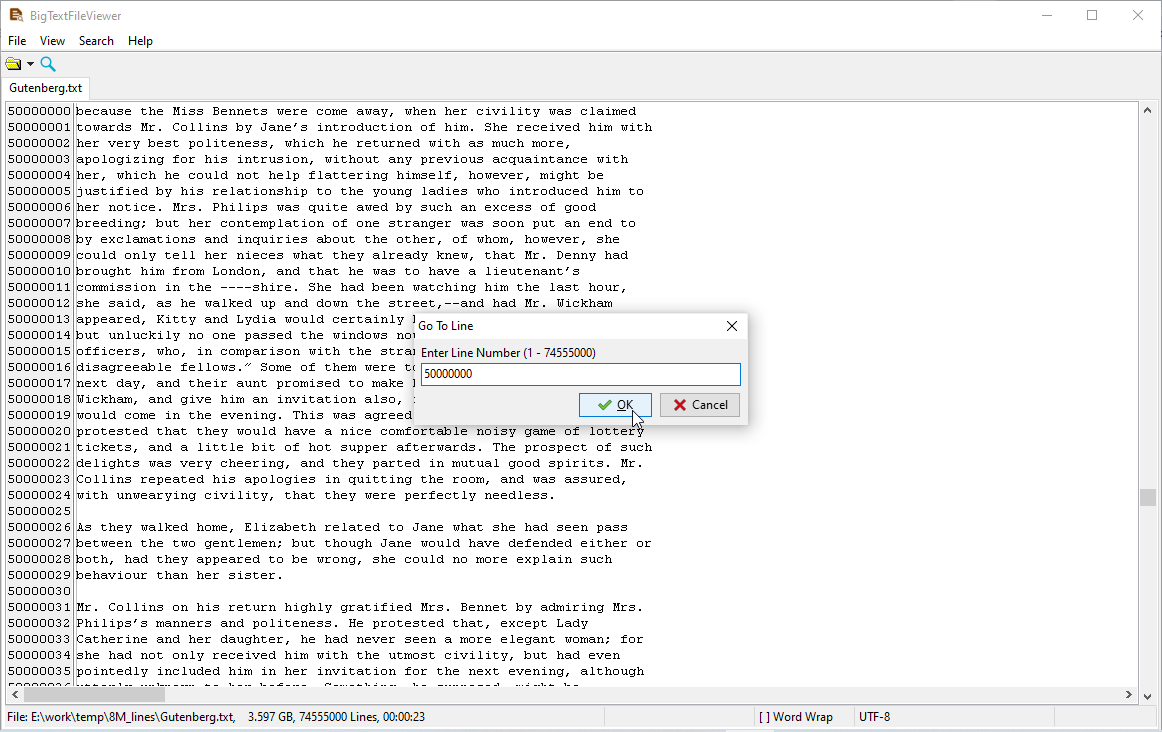This screenshot has width=1162, height=732.
Task: Click the vertical scrollbar up arrow
Action: pyautogui.click(x=1147, y=110)
